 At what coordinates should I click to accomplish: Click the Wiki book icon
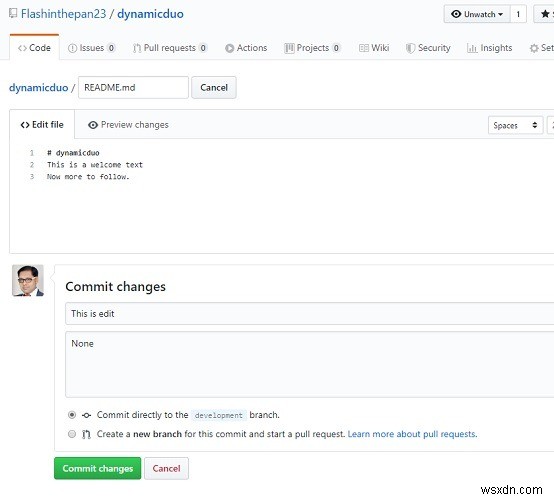point(364,48)
